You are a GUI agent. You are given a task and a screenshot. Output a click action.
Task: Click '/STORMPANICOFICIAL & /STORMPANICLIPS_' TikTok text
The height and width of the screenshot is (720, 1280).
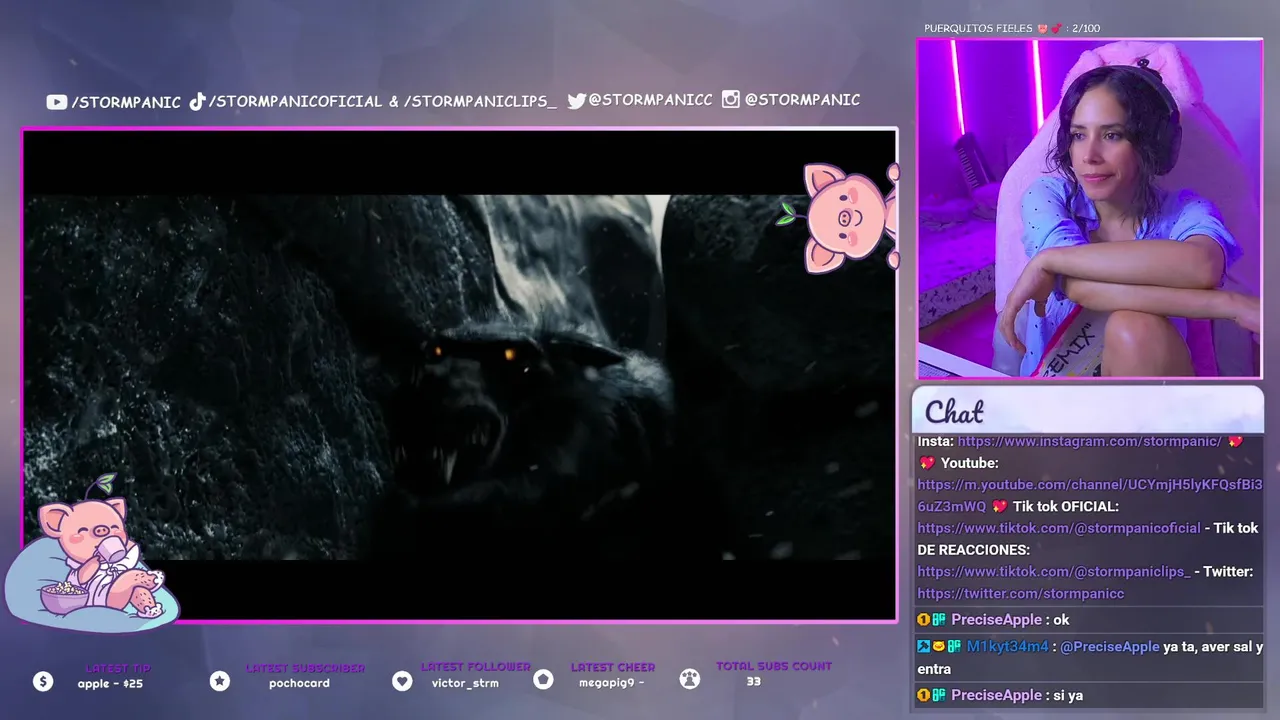[x=382, y=101]
